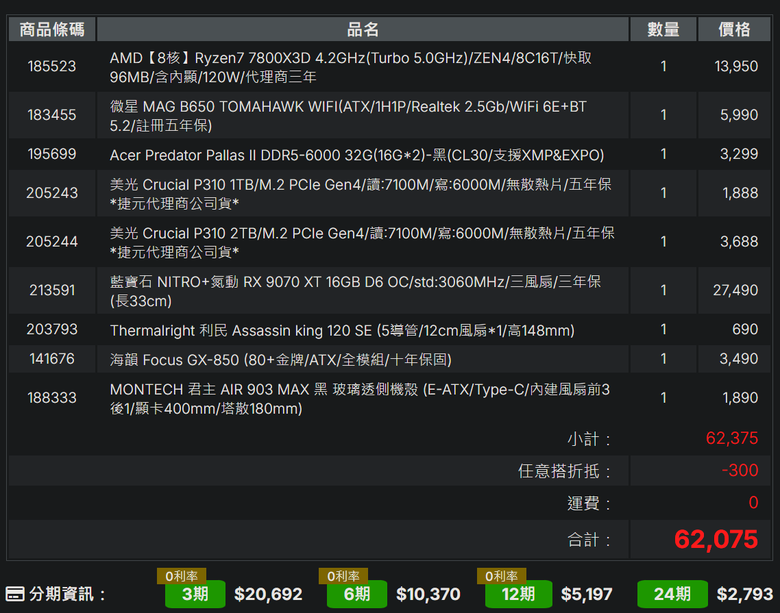Click product barcode 188333
This screenshot has width=780, height=613.
point(52,398)
